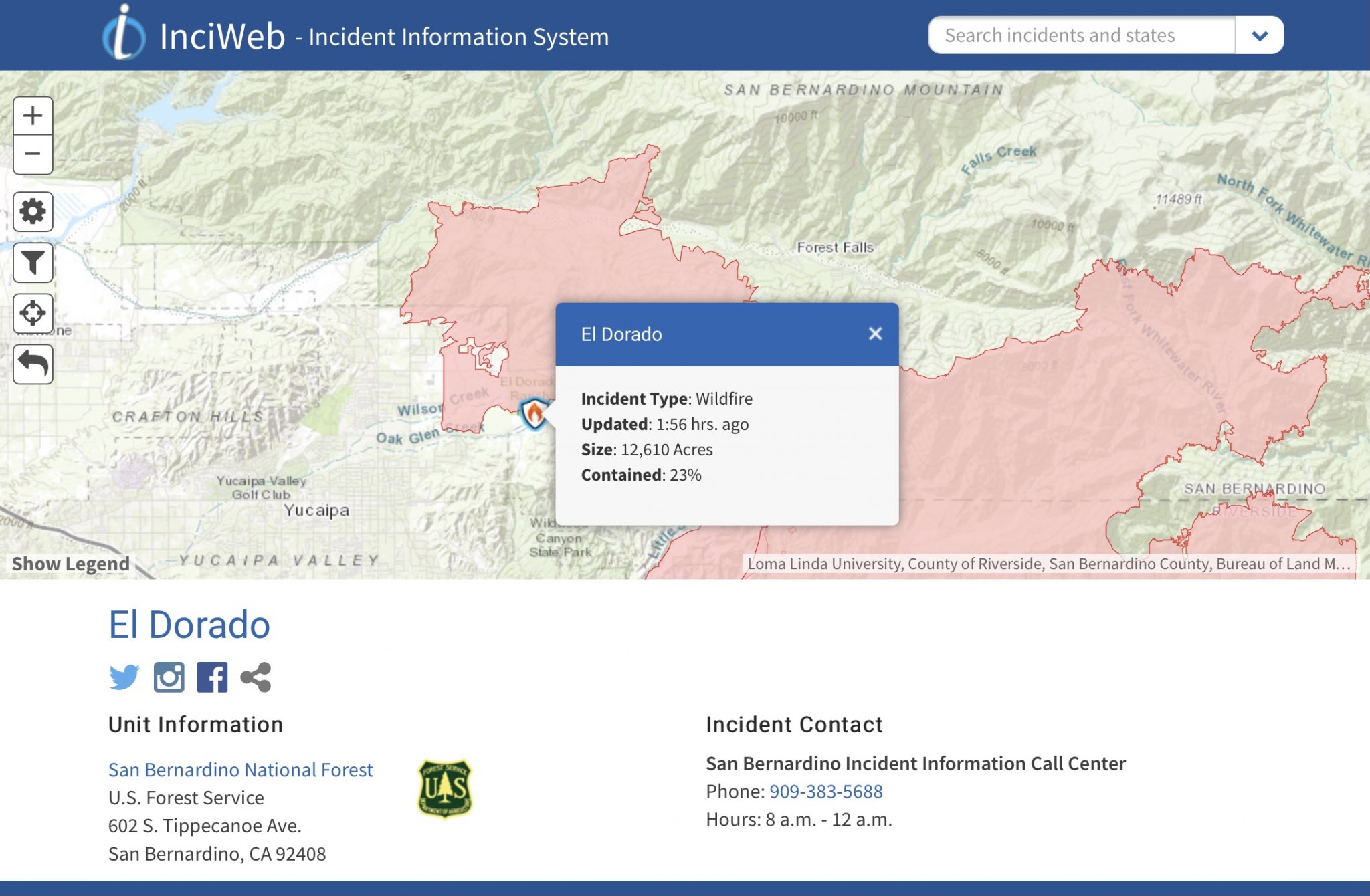1370x896 pixels.
Task: Select 'Hours: 8 a.m. - 12 a.m.' text
Action: (x=799, y=820)
